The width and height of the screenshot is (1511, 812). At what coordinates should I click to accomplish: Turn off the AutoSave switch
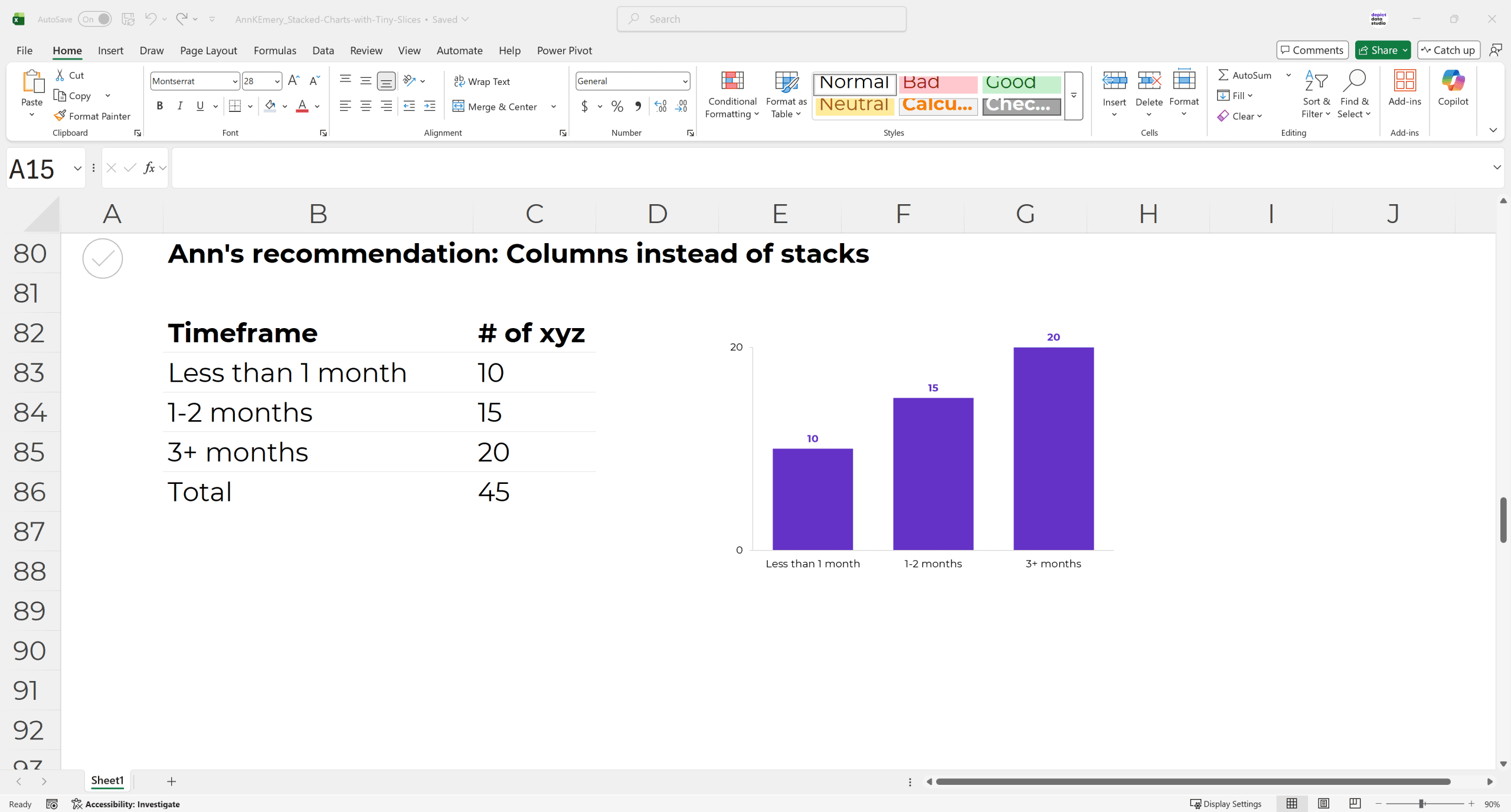click(95, 19)
